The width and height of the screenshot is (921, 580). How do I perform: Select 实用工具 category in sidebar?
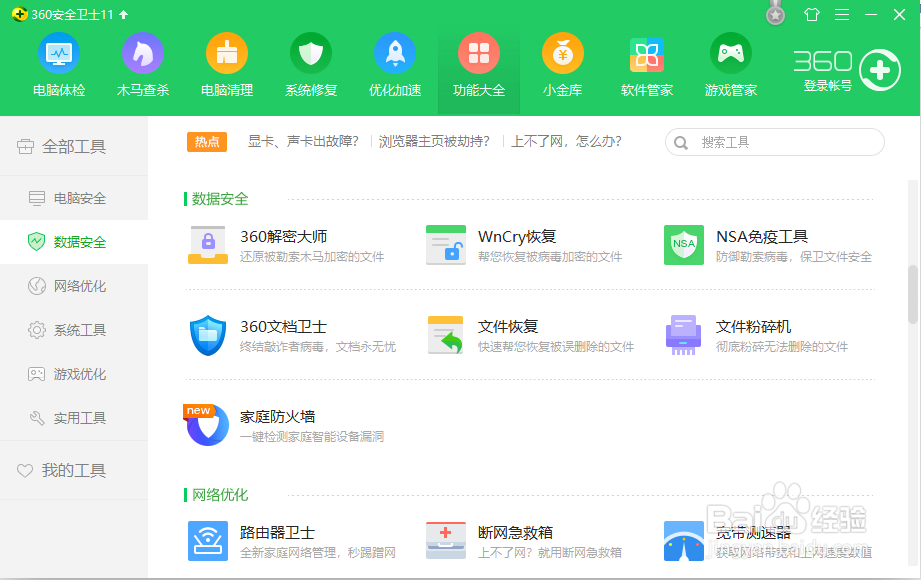(74, 418)
